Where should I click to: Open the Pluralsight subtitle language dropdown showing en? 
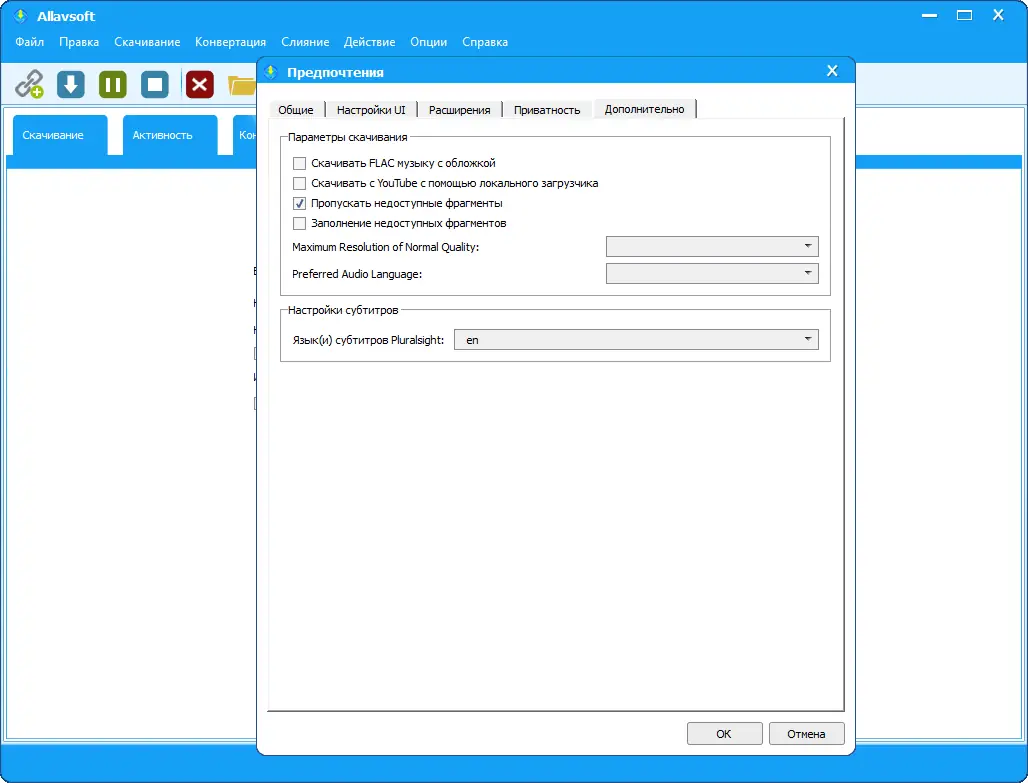809,339
